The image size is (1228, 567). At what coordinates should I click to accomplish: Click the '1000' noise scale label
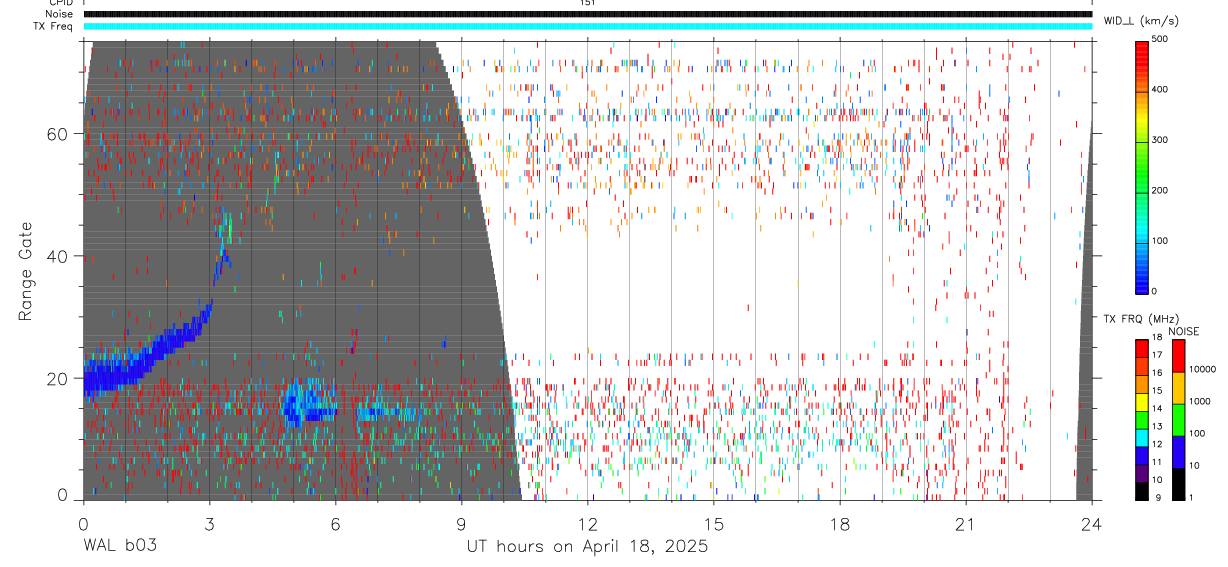pyautogui.click(x=1199, y=402)
